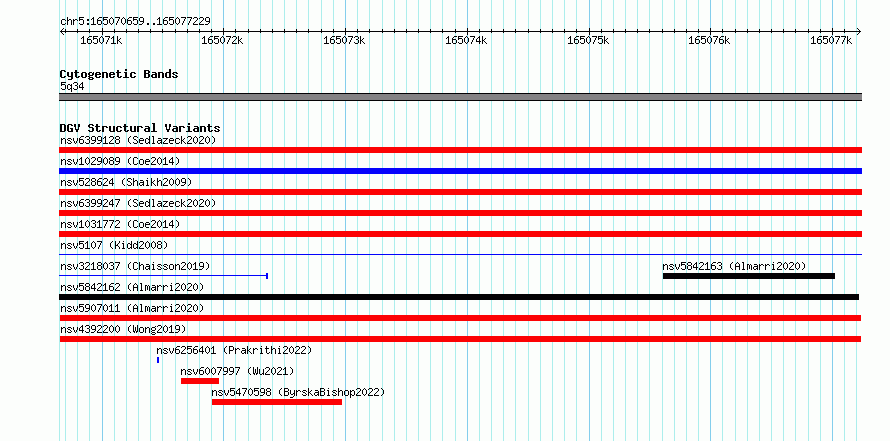Click the DGV Structural Variants track title
This screenshot has width=890, height=441.
140,128
